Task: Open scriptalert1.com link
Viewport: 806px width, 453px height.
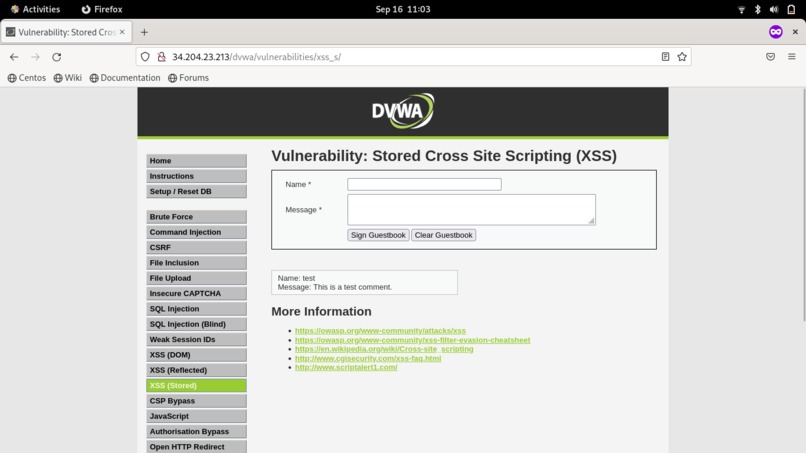Action: [346, 367]
